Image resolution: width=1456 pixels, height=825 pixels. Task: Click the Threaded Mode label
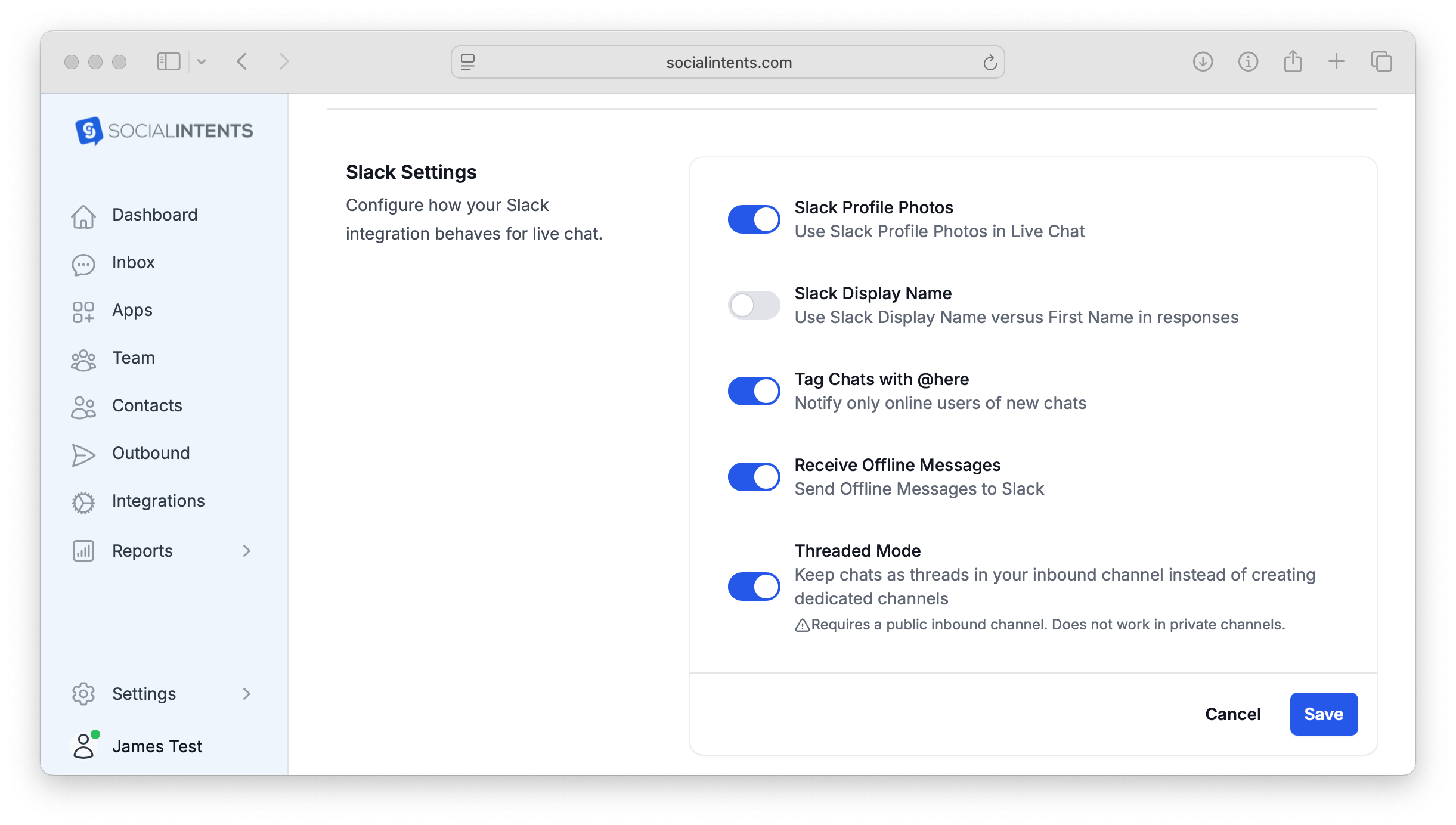point(858,551)
